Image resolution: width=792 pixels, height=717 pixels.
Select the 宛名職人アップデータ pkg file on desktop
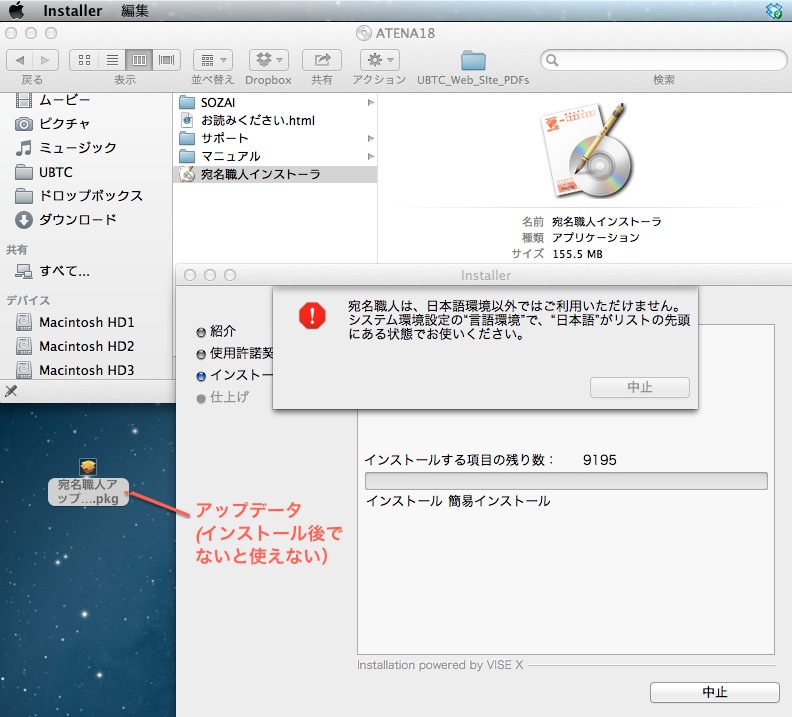88,483
